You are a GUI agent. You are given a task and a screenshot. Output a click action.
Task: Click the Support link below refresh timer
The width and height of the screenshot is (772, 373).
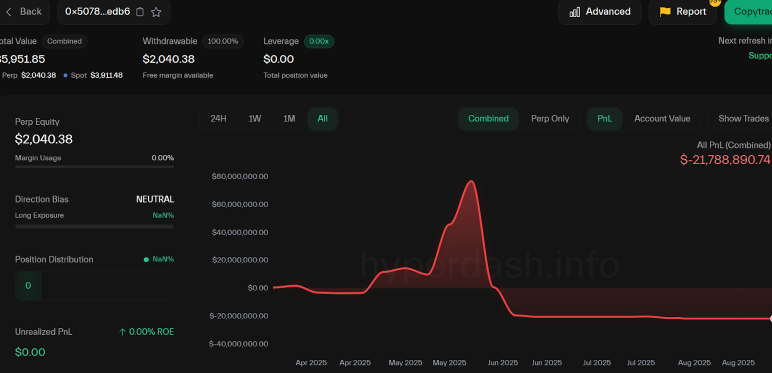(x=760, y=56)
